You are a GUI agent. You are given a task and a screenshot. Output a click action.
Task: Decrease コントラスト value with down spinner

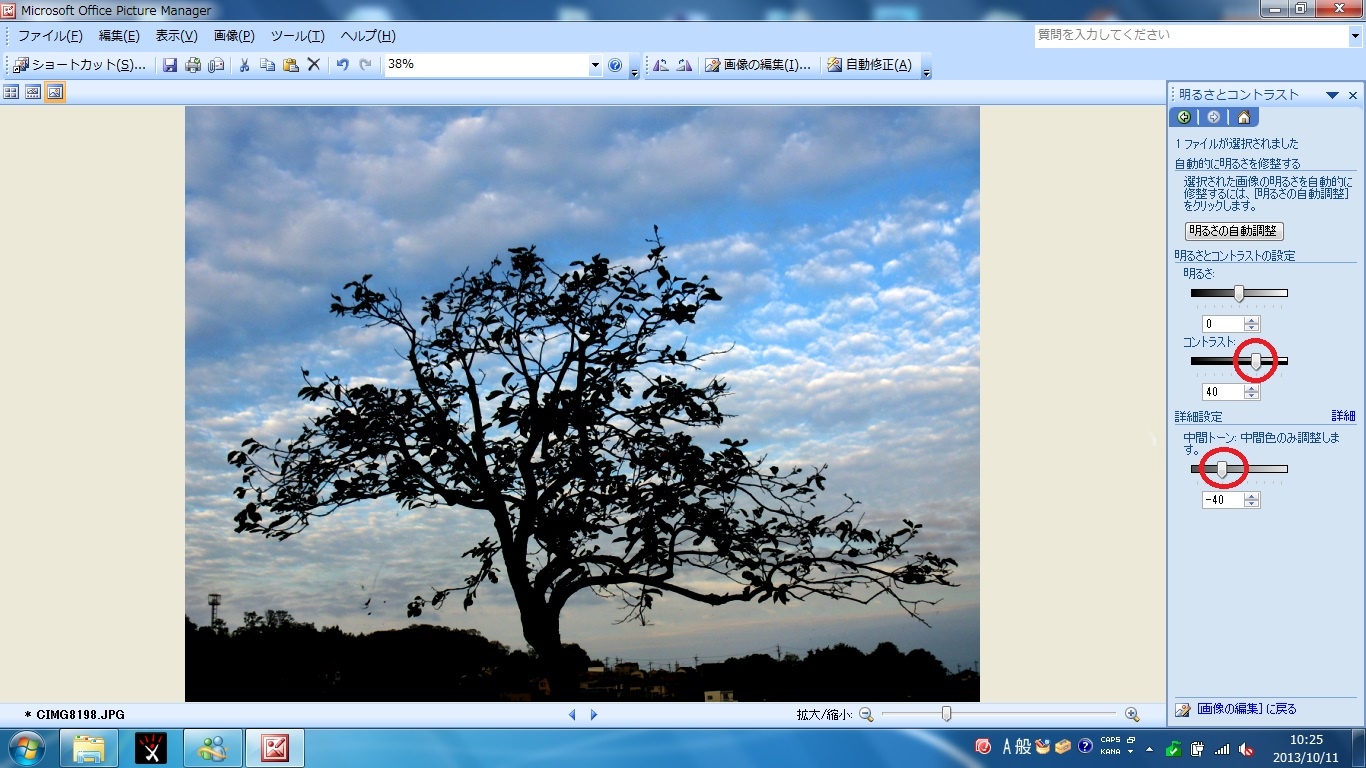coord(1252,396)
